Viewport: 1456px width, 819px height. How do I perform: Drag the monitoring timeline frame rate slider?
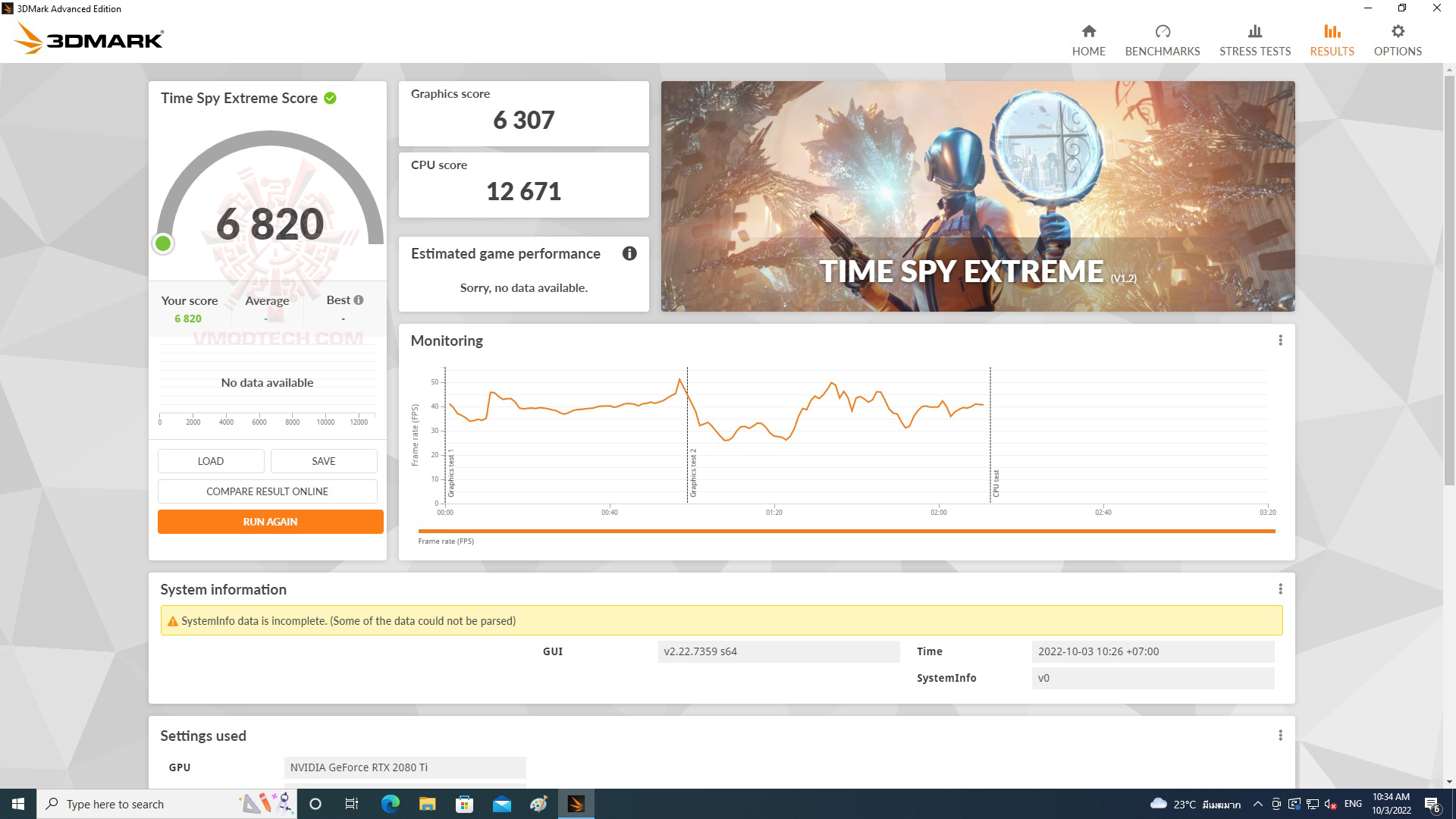point(848,529)
